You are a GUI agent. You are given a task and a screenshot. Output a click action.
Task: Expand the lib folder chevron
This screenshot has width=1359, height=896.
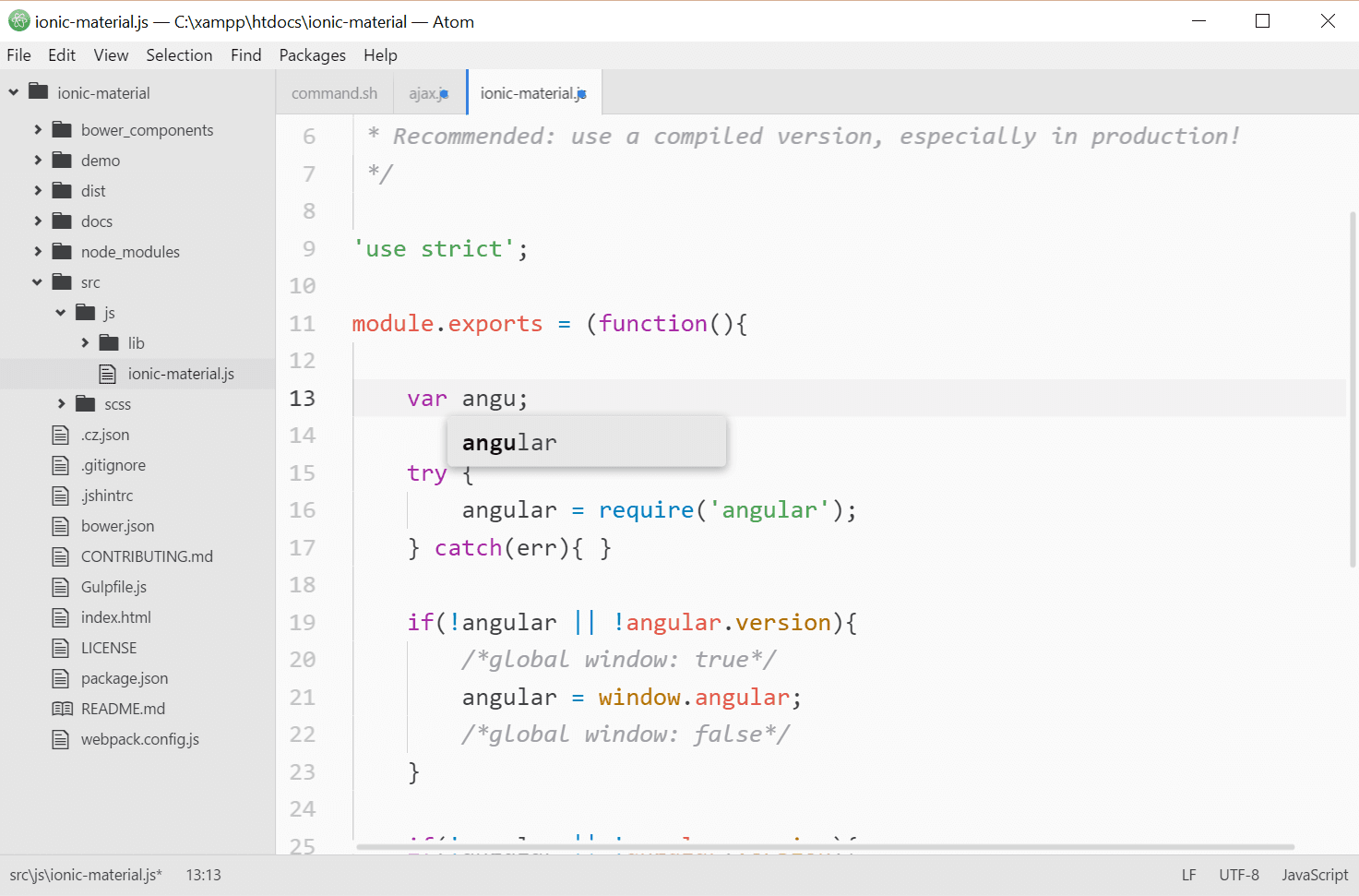click(85, 343)
